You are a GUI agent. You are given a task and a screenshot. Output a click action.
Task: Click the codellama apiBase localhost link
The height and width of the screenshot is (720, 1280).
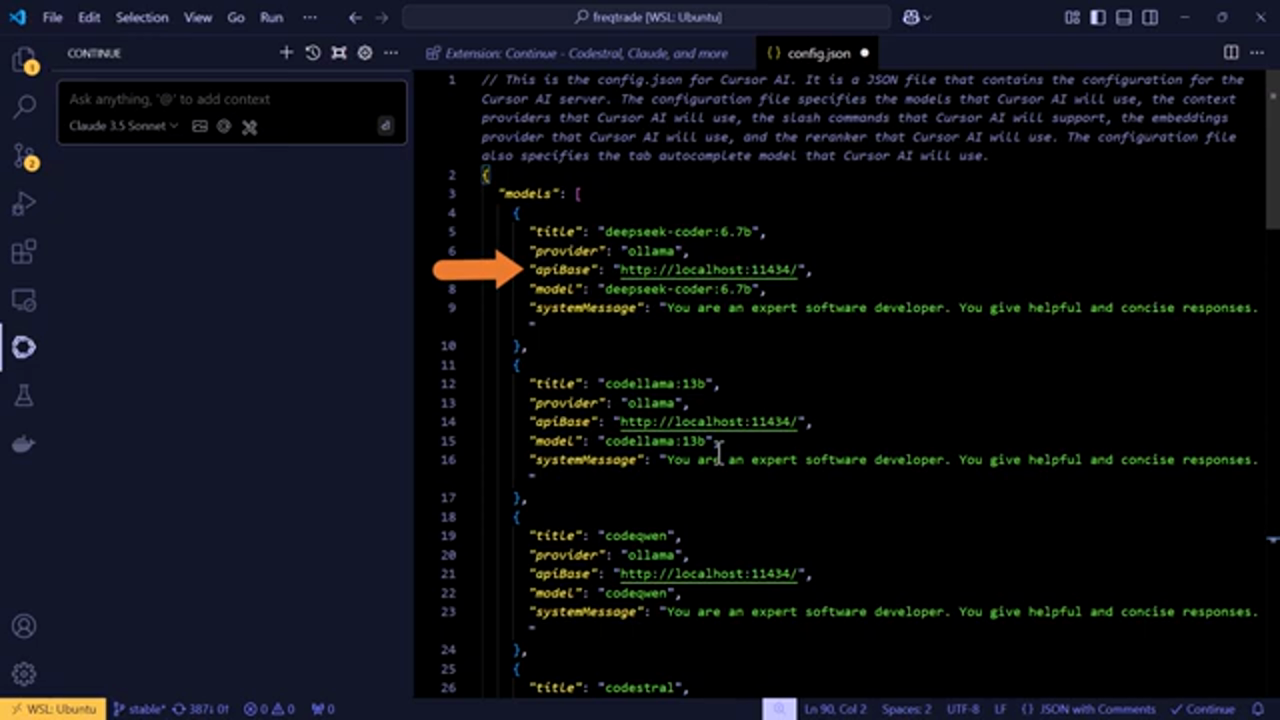(x=709, y=422)
